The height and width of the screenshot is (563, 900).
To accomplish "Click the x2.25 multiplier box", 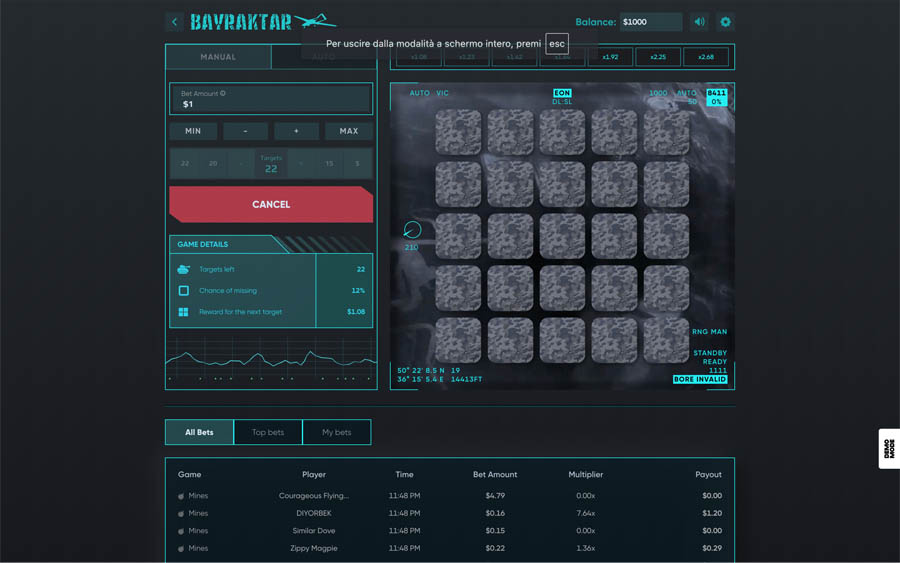I will 658,57.
